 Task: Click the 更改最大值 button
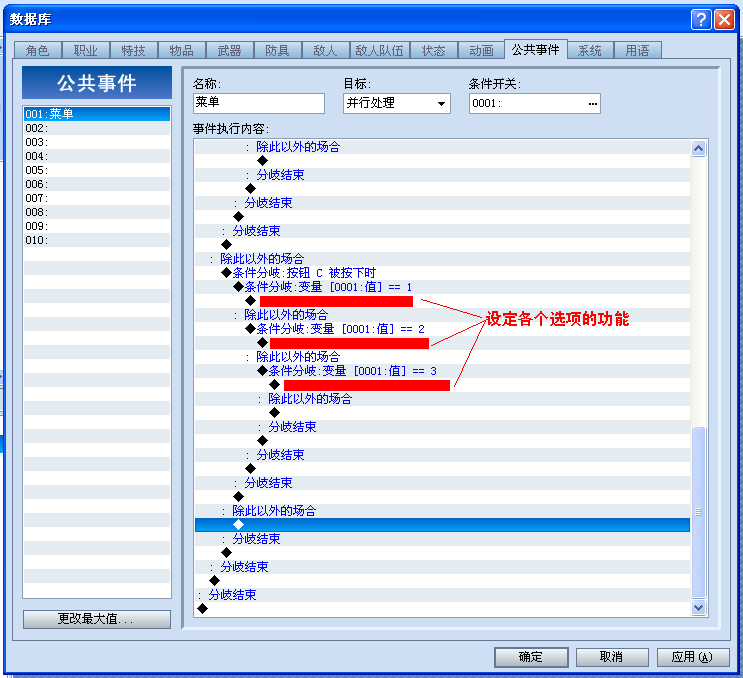[97, 619]
